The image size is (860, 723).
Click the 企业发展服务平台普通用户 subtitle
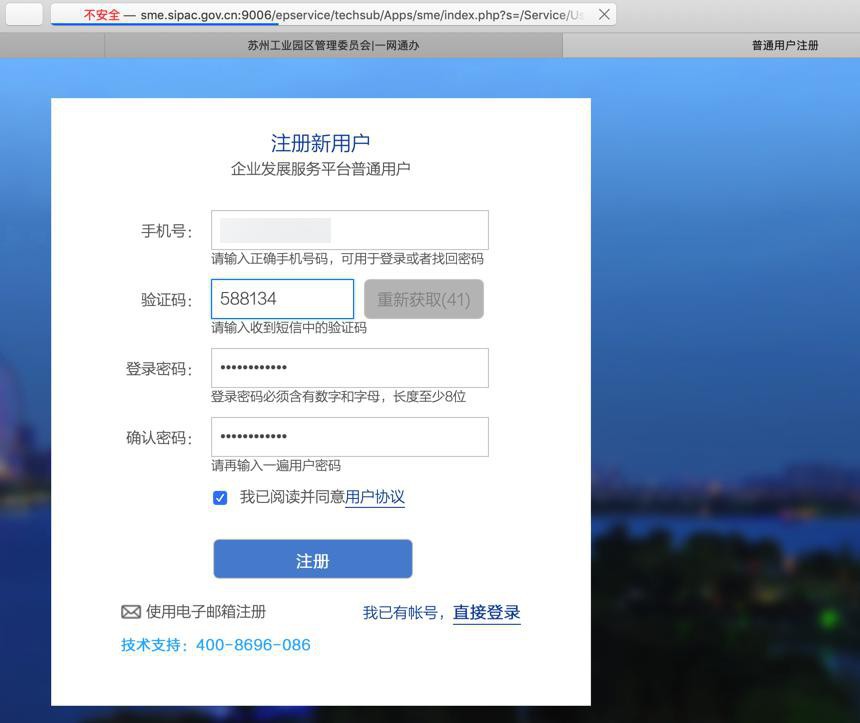320,169
